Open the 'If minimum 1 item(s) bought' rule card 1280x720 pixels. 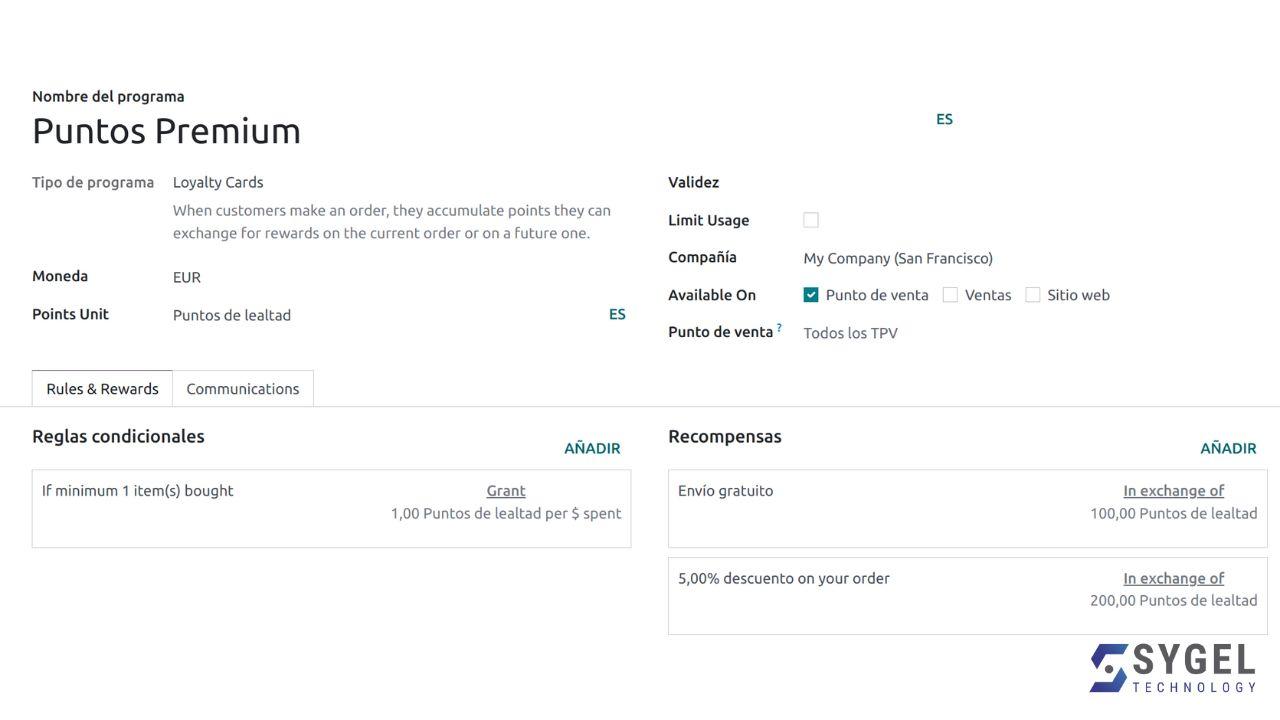coord(331,508)
